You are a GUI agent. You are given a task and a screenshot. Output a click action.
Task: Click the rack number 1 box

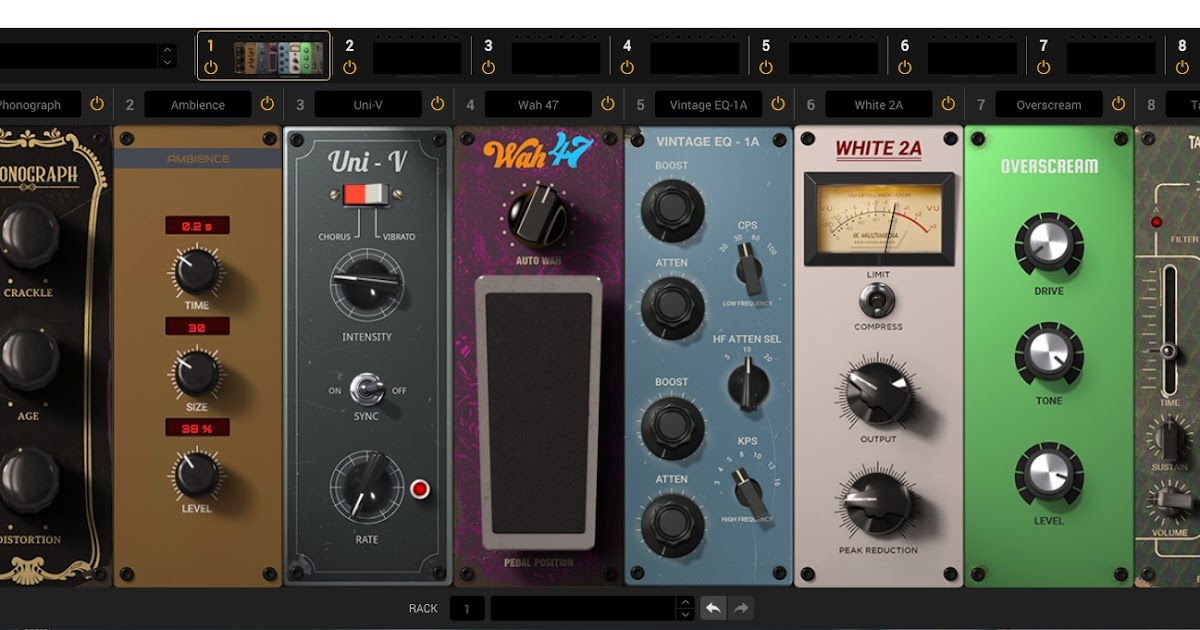coord(467,608)
